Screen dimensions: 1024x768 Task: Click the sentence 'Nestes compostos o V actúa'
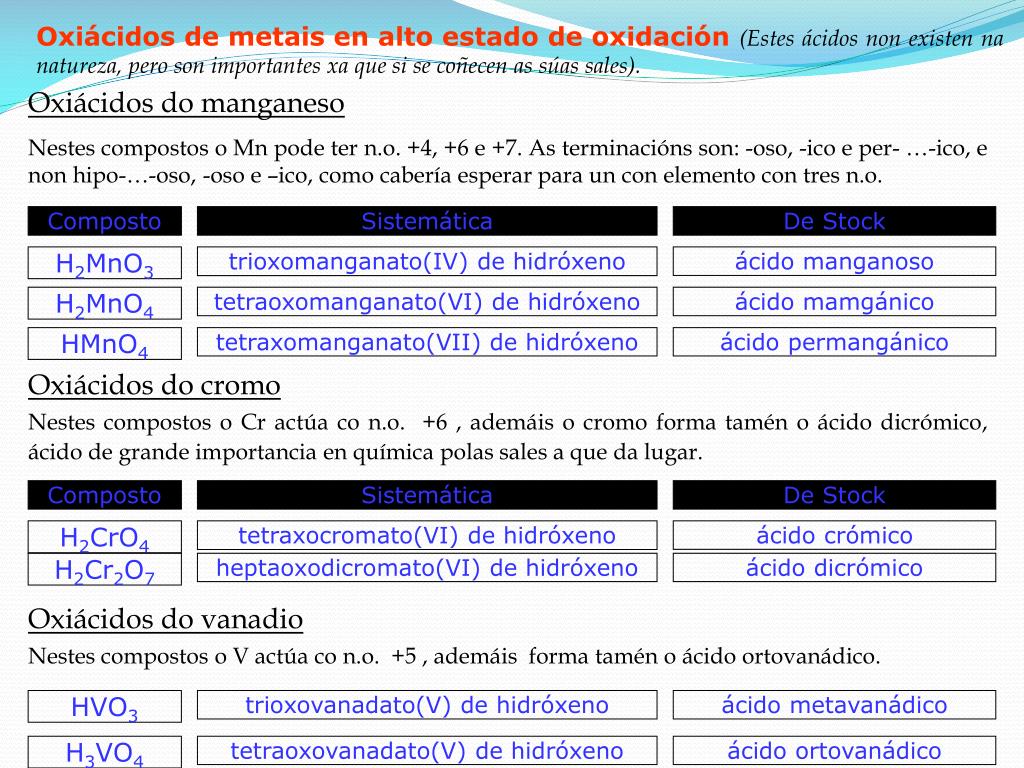(454, 656)
